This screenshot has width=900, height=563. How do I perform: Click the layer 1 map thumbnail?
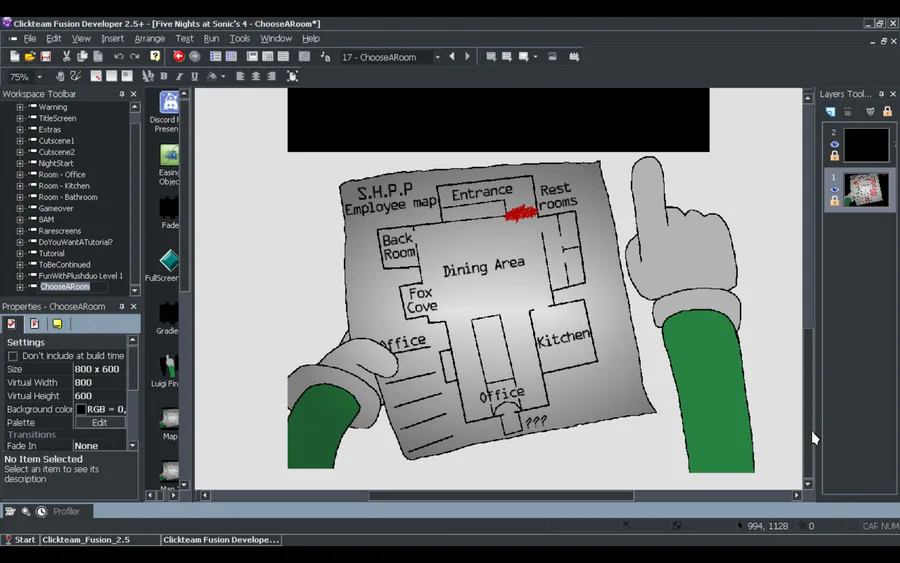point(866,190)
